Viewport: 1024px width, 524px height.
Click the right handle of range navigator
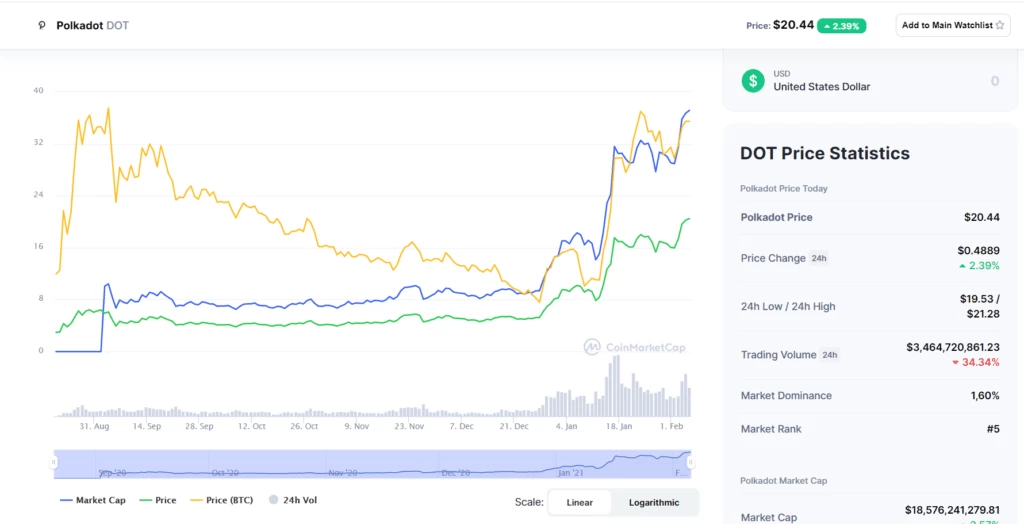click(x=691, y=463)
